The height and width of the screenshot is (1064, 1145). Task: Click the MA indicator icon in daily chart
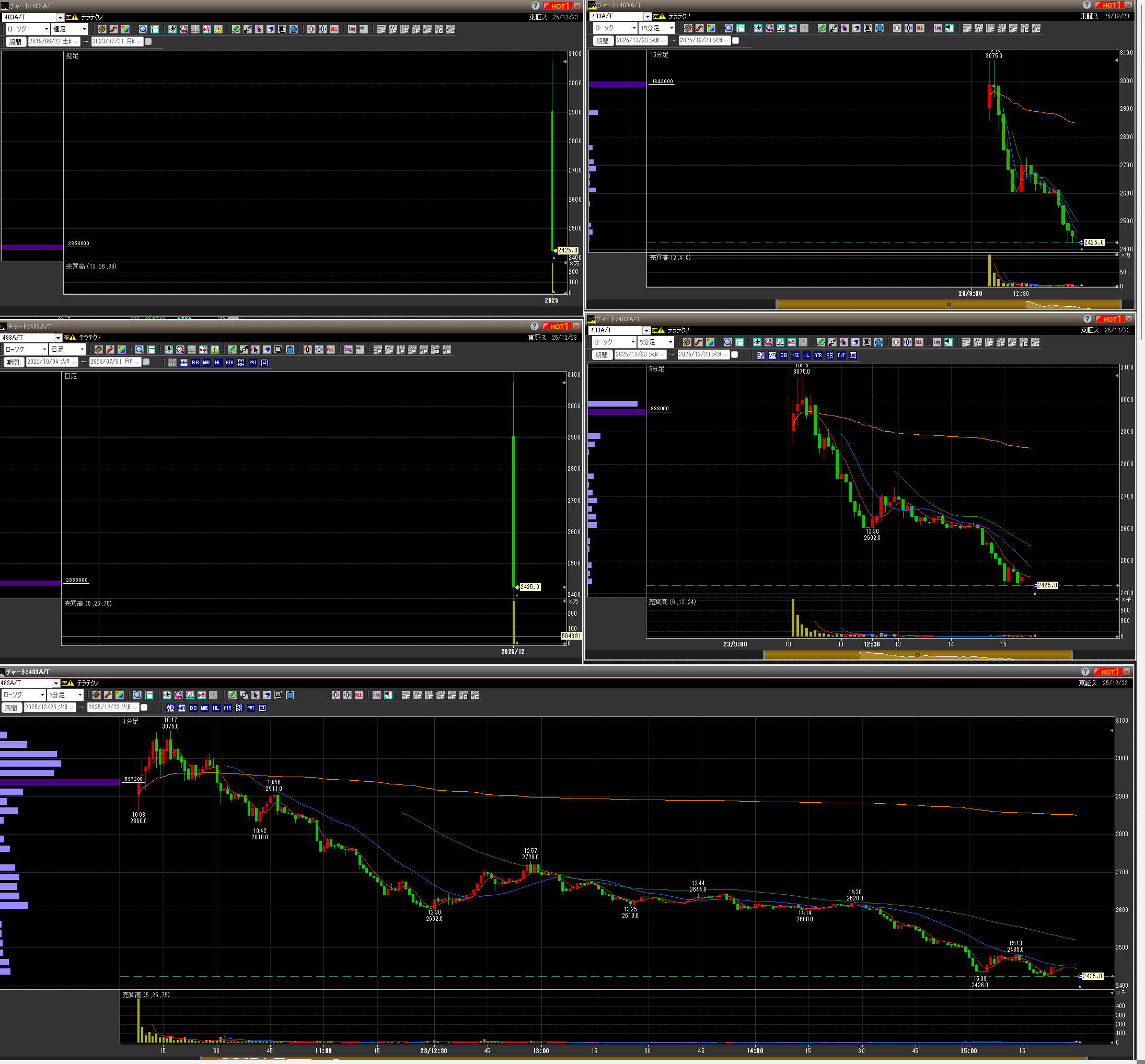pyautogui.click(x=183, y=362)
